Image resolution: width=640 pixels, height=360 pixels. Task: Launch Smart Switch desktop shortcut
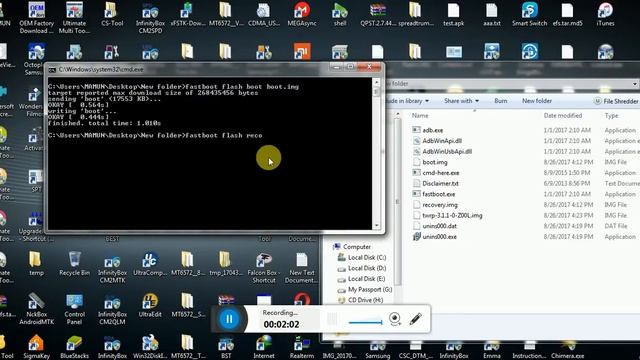pos(529,14)
